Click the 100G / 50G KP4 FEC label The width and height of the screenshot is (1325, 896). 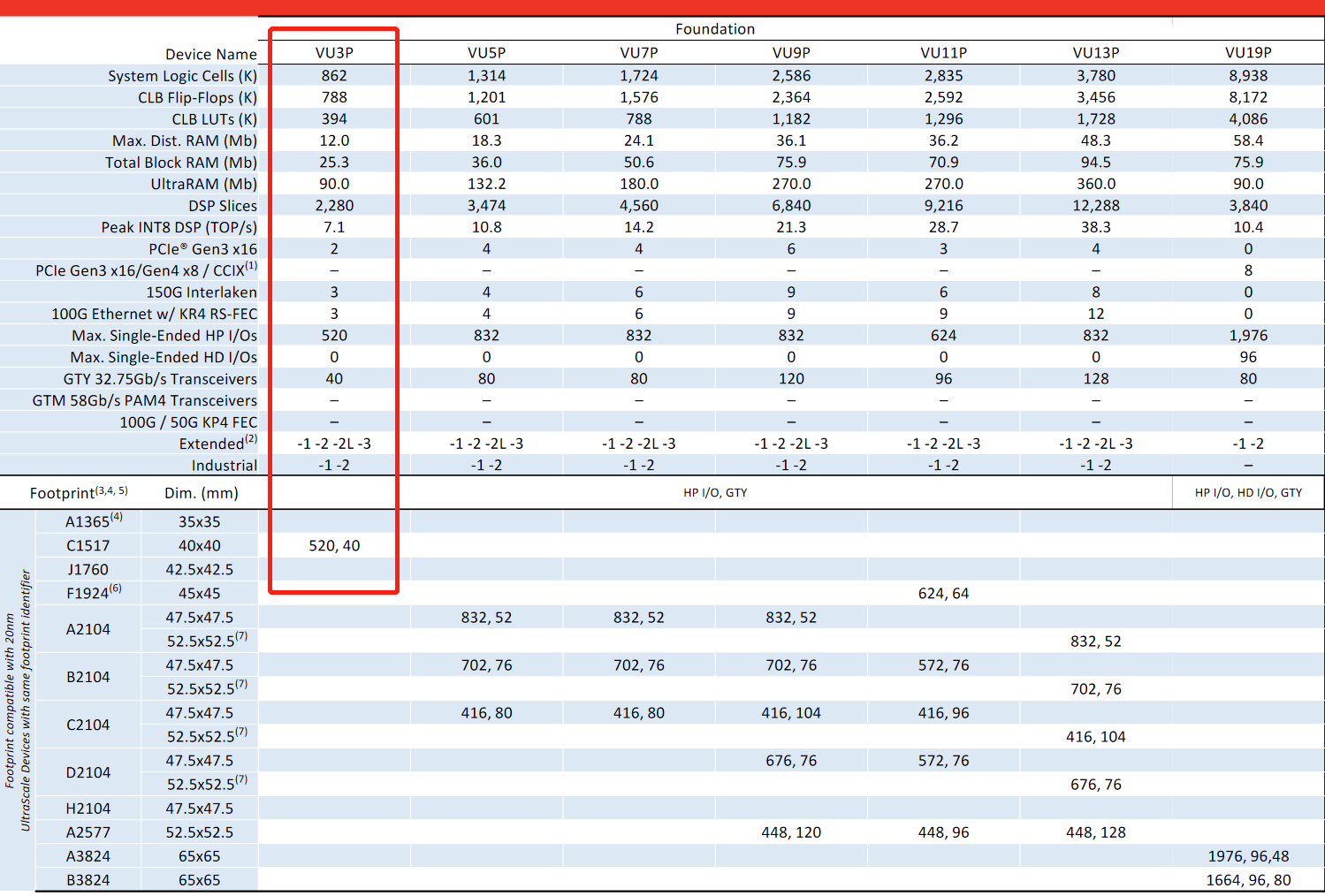click(188, 422)
